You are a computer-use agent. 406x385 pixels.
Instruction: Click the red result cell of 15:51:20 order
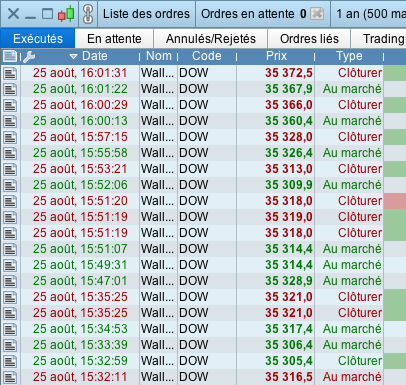click(x=395, y=201)
